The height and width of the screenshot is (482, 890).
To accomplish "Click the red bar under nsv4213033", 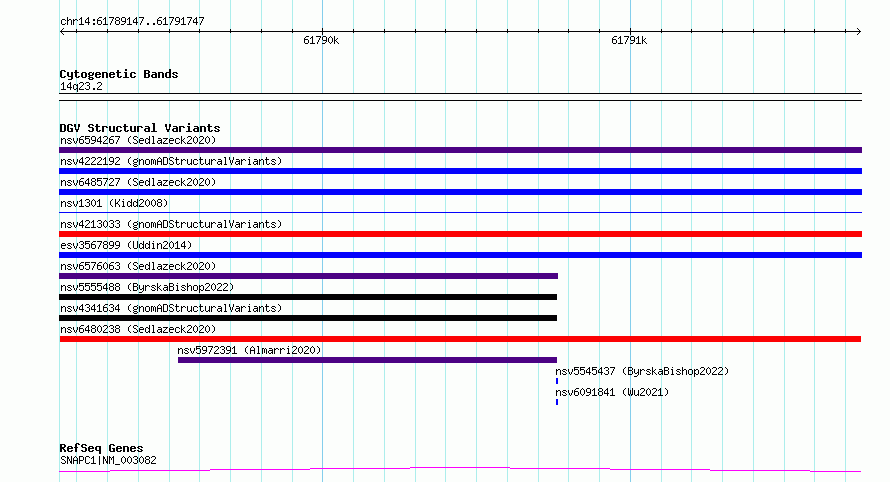I will pos(460,234).
